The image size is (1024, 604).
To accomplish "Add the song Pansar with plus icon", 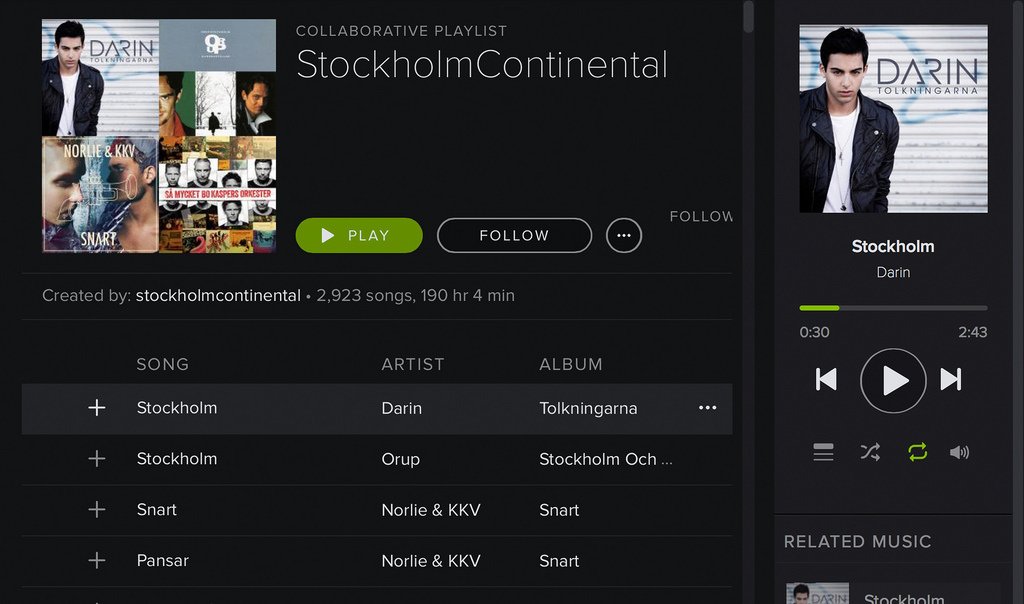I will [x=97, y=561].
